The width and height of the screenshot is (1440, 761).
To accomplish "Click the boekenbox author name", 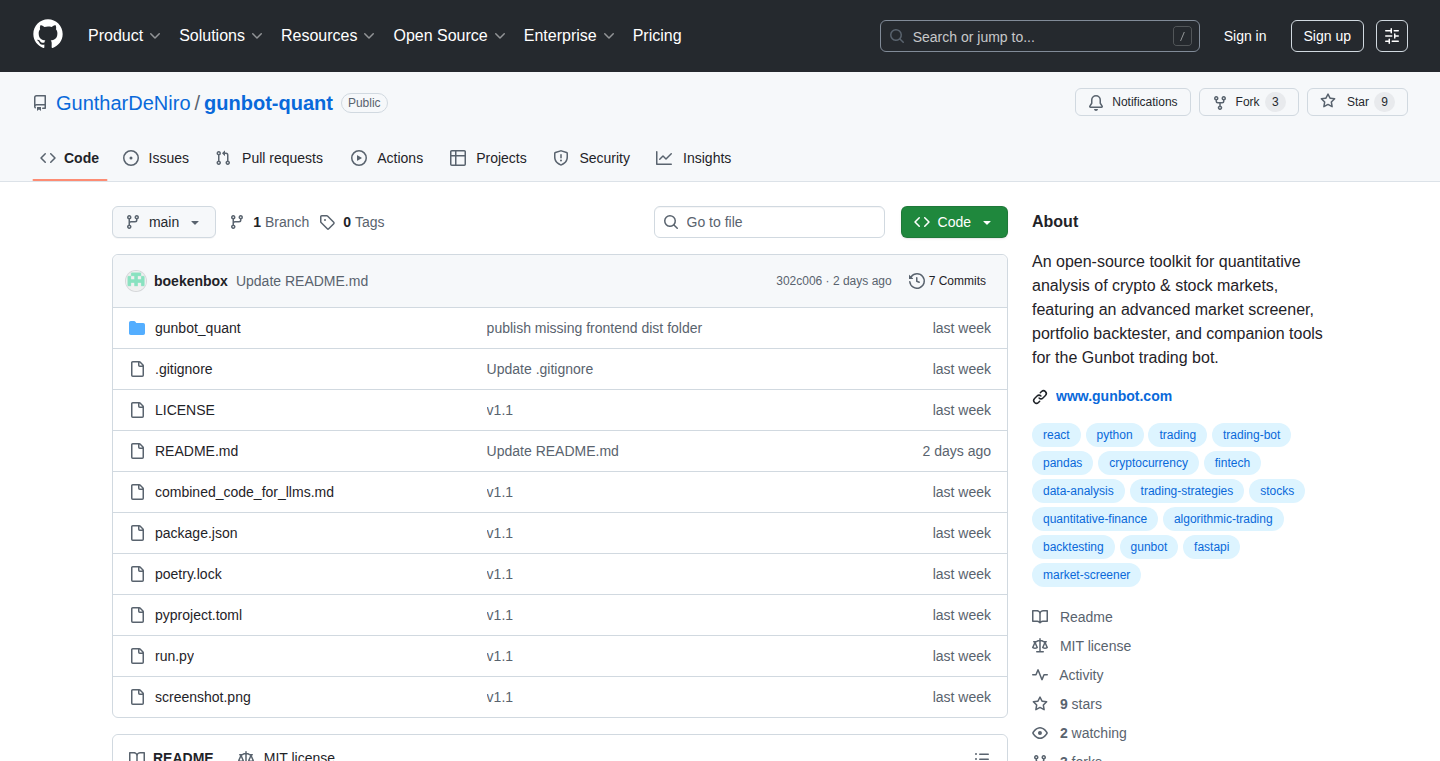I will point(191,281).
